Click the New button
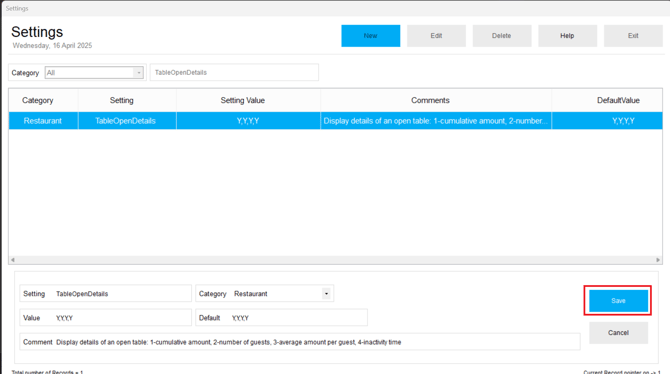Image resolution: width=670 pixels, height=374 pixels. point(370,36)
